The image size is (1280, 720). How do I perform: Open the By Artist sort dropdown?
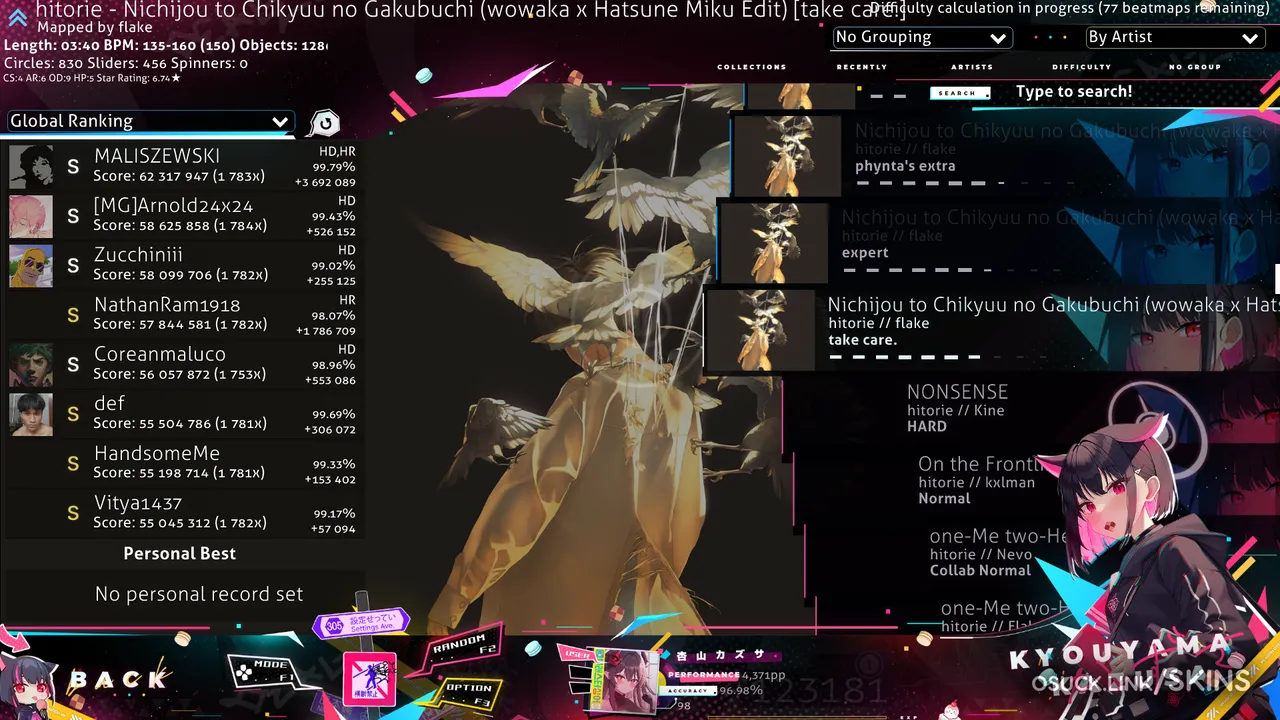1175,37
